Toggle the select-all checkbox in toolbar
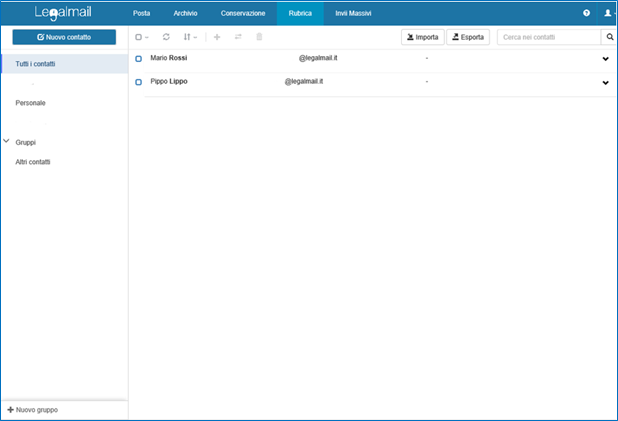 pos(140,37)
